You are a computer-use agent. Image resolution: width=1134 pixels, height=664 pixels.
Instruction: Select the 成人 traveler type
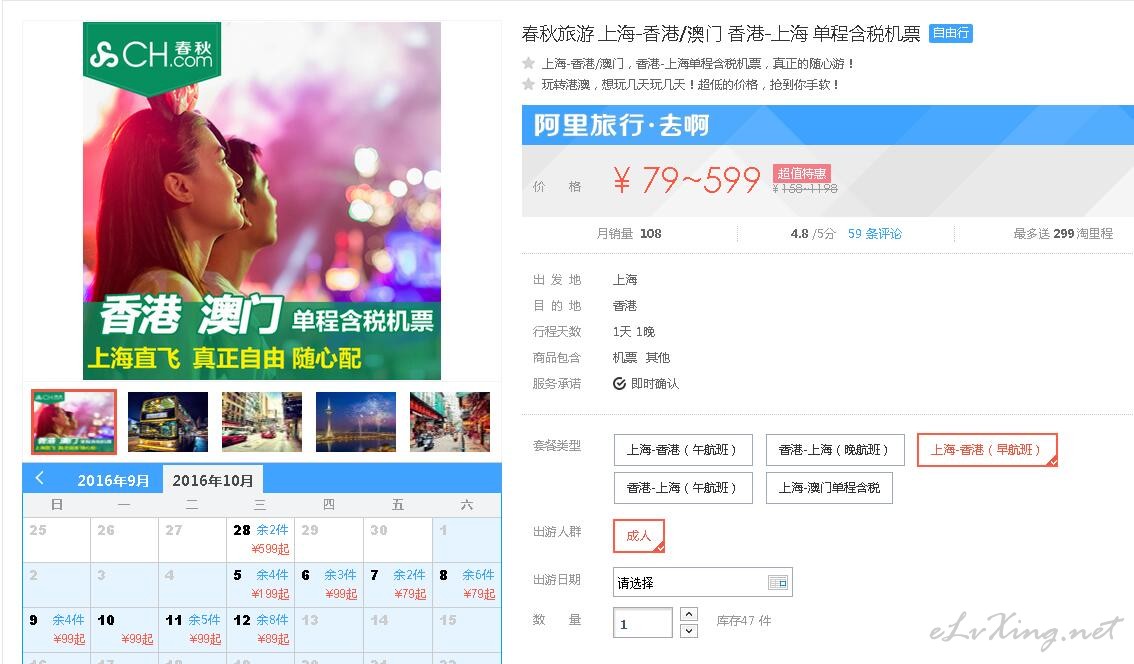[x=638, y=536]
